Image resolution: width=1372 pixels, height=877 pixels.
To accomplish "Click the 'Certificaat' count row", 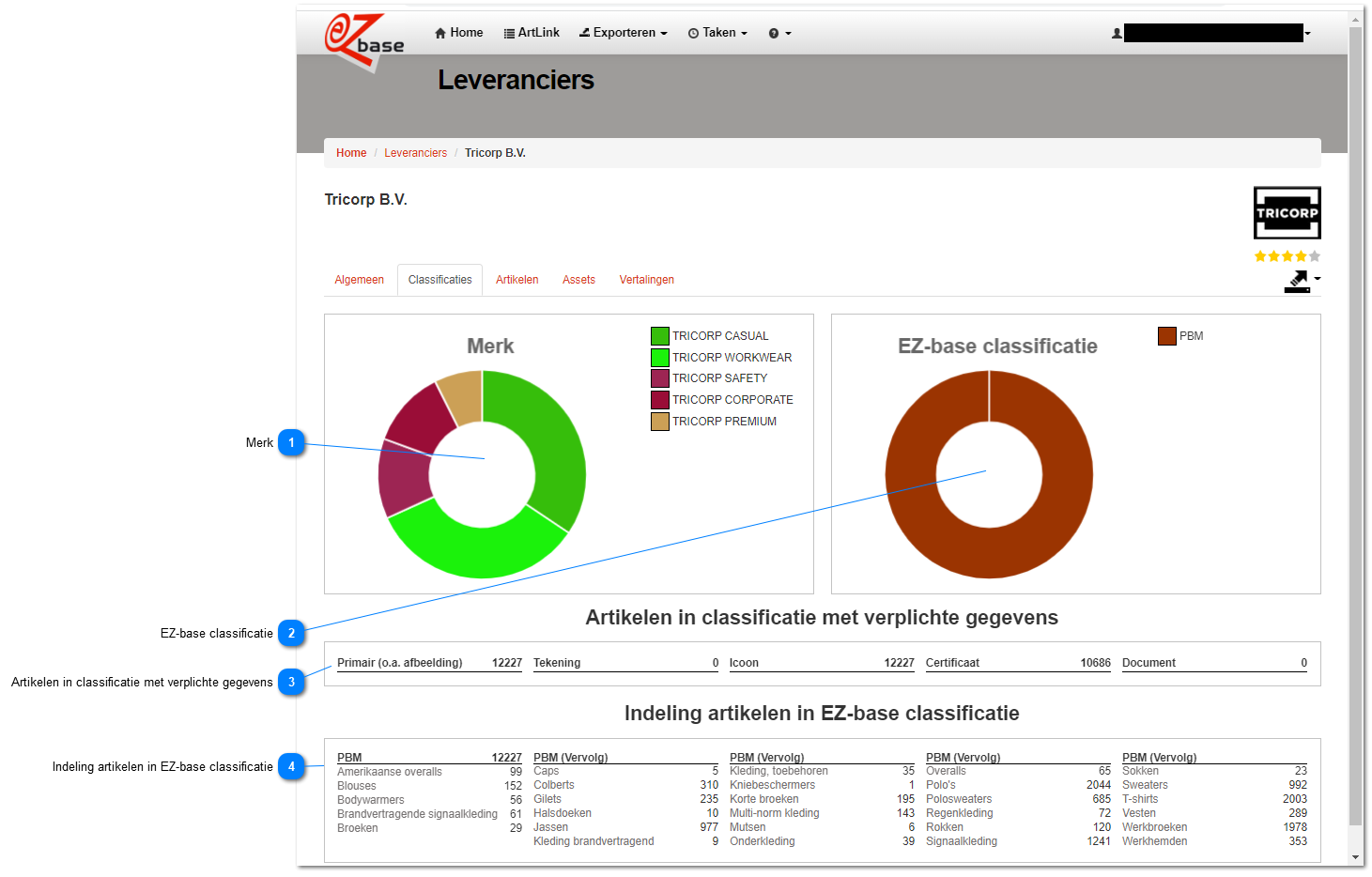I will (1018, 663).
